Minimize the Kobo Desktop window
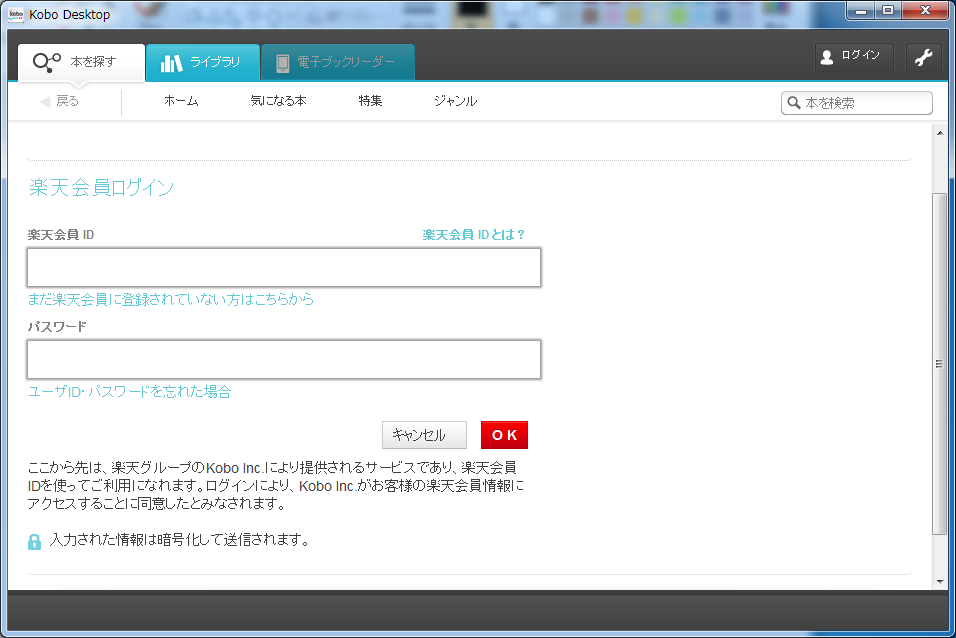 click(861, 10)
